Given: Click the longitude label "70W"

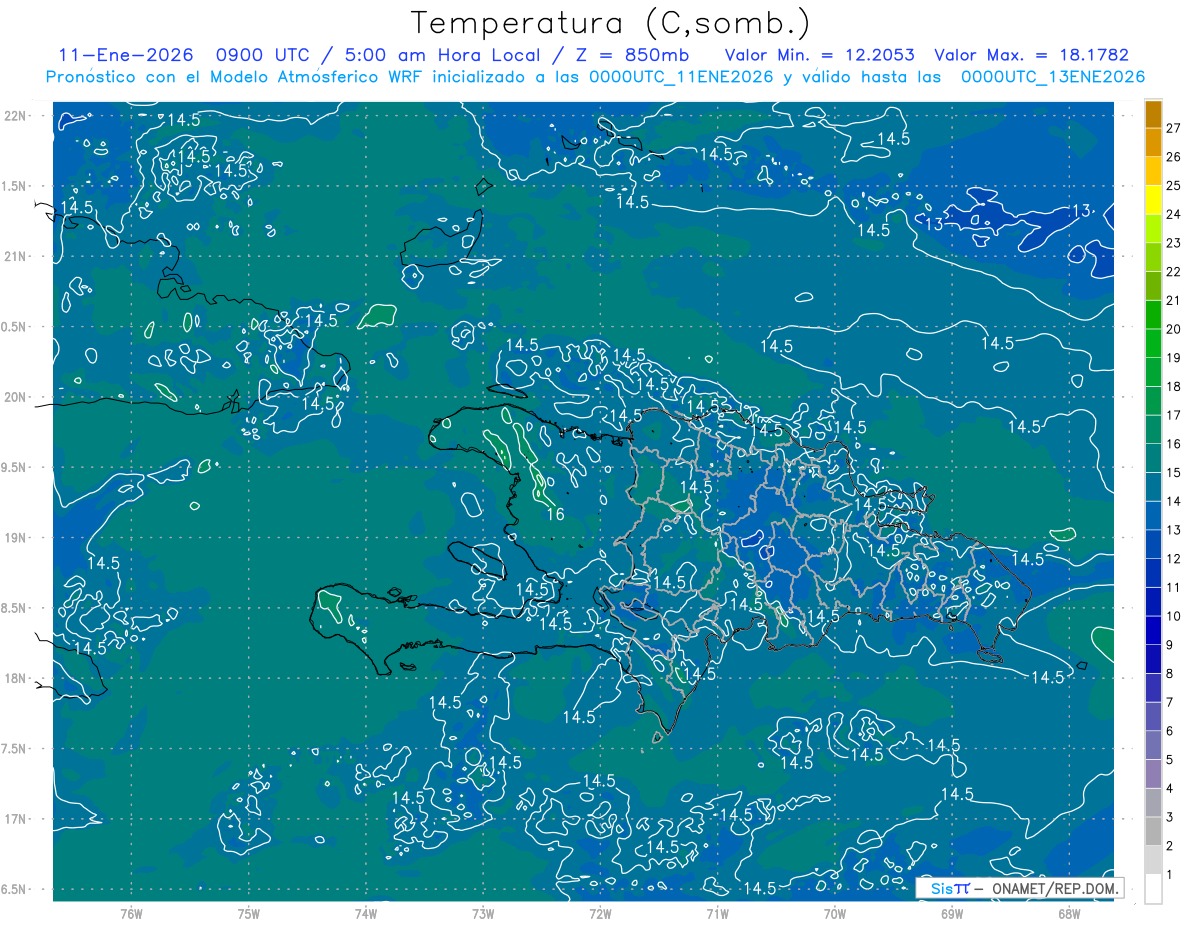Looking at the screenshot, I should [835, 913].
